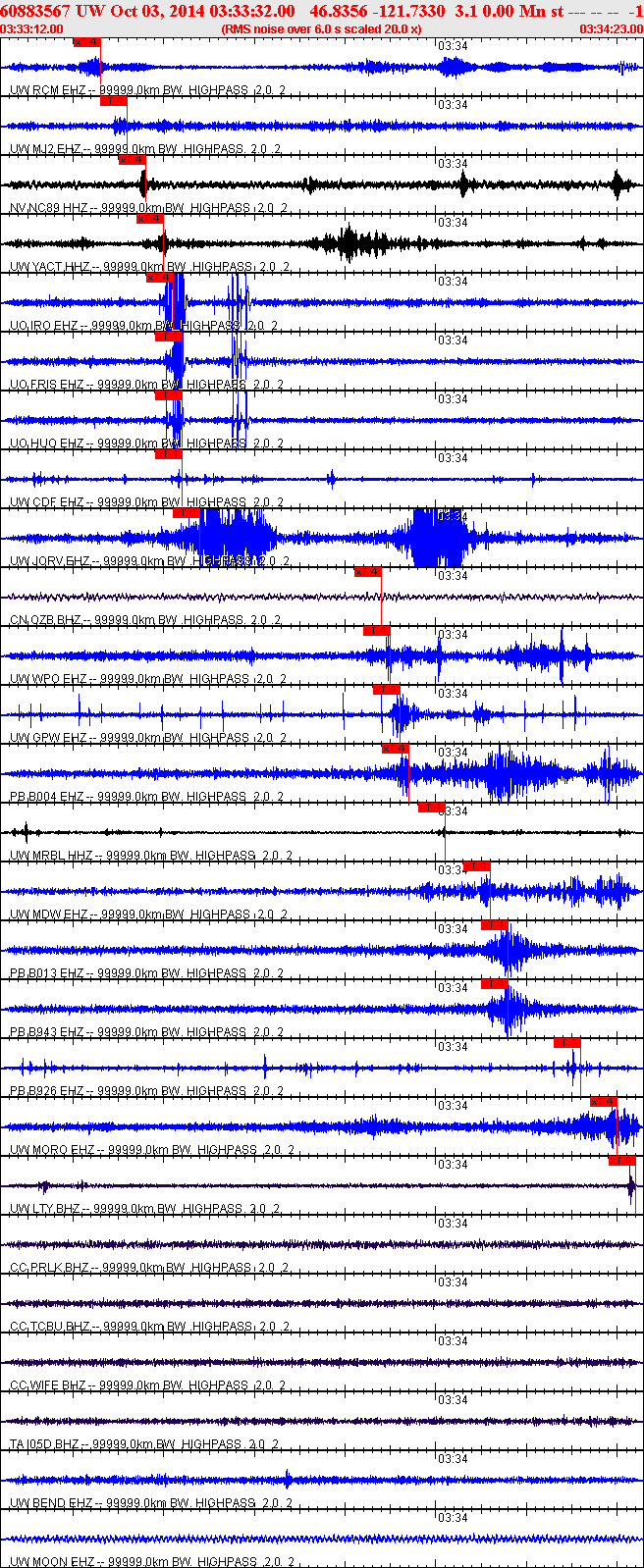Click the event ID 60883567 in the header
The height and width of the screenshot is (1568, 644).
click(34, 11)
